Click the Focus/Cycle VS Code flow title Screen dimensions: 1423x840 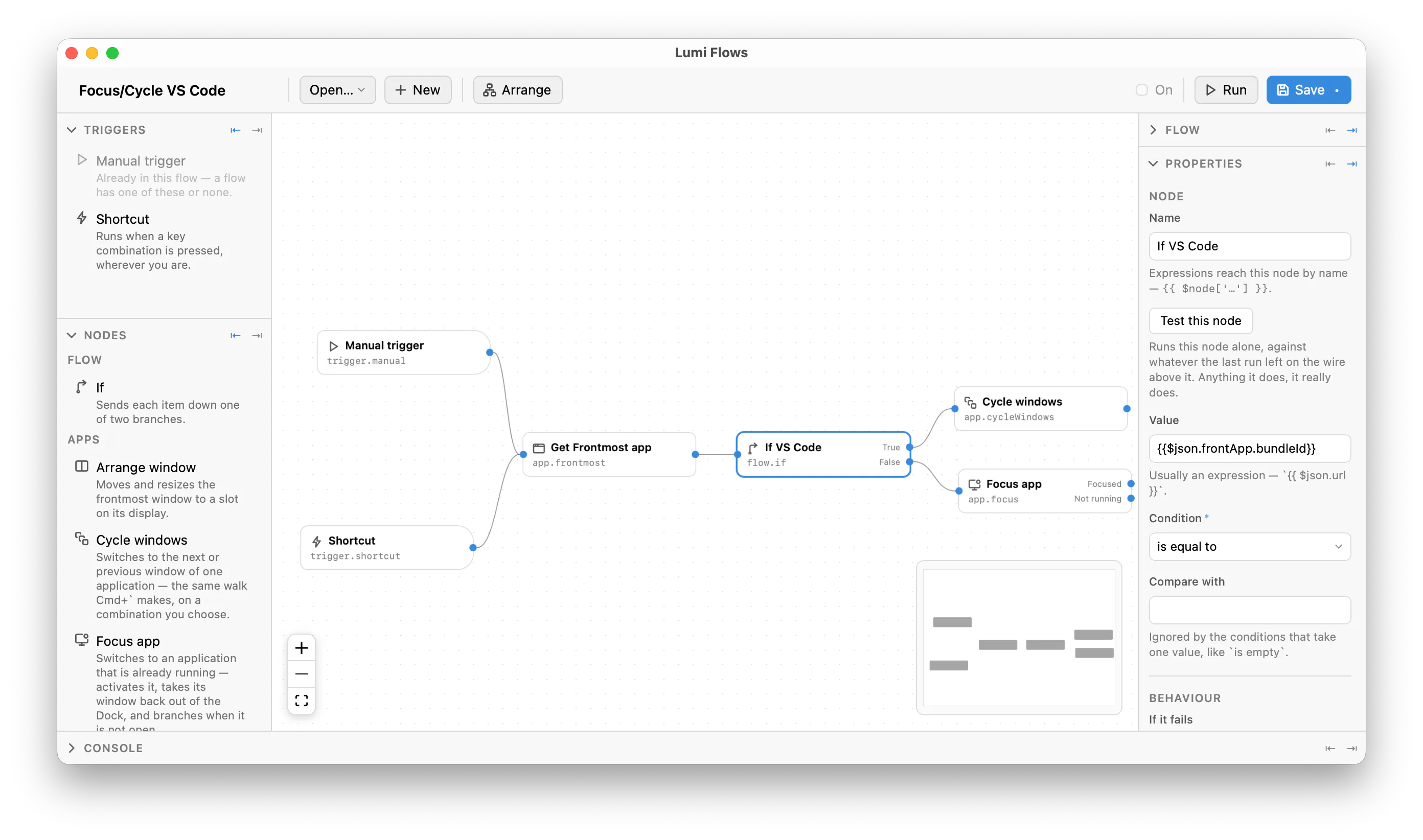pyautogui.click(x=152, y=90)
